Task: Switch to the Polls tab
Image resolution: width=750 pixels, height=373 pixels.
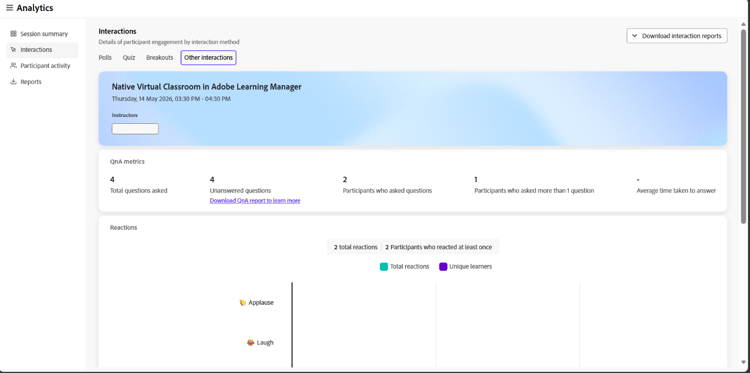Action: [105, 57]
